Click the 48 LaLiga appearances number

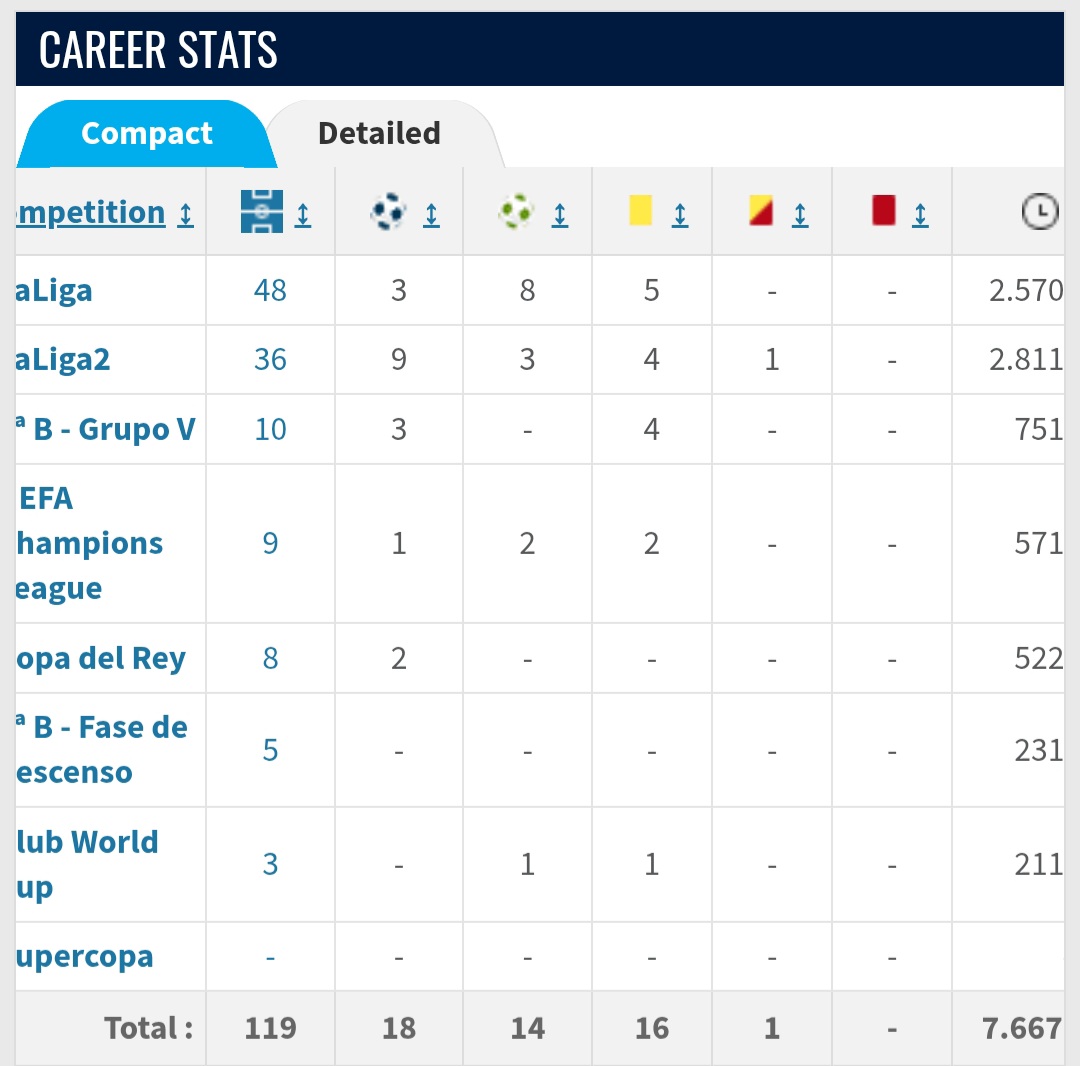[270, 291]
